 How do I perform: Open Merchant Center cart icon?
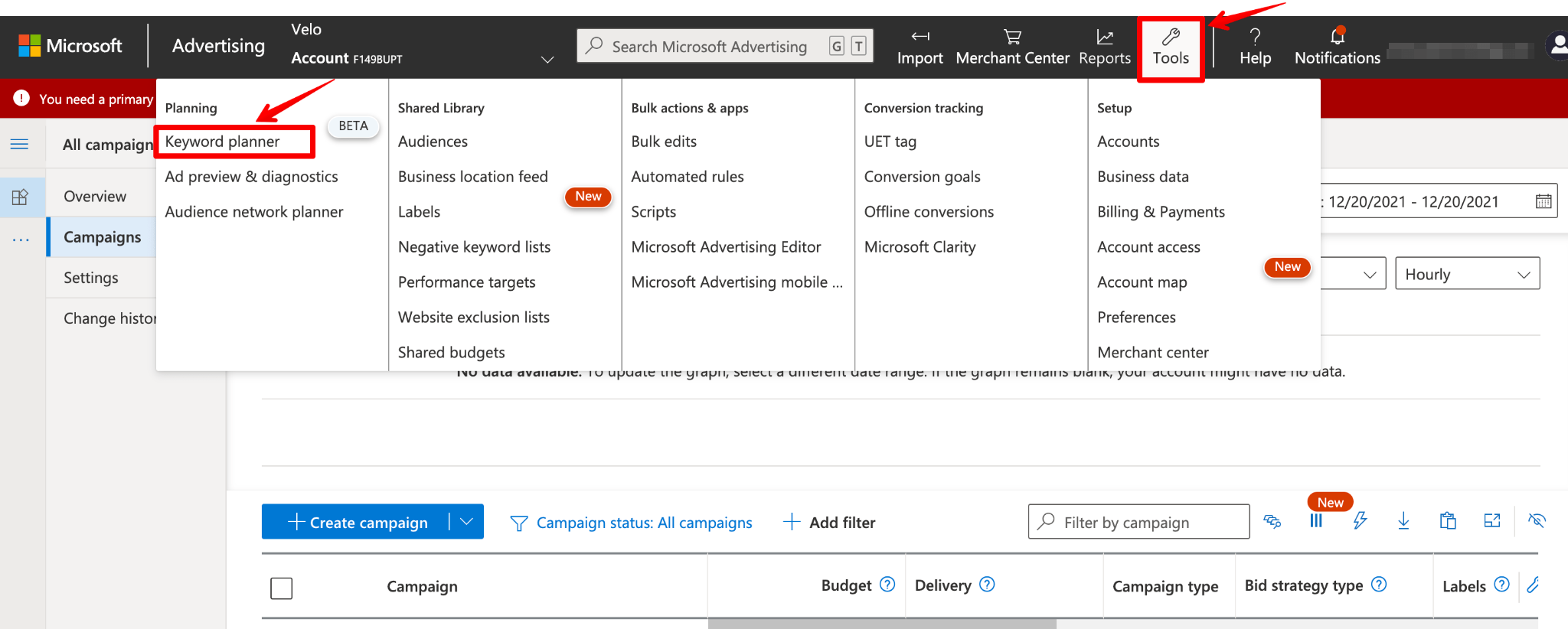click(1012, 37)
